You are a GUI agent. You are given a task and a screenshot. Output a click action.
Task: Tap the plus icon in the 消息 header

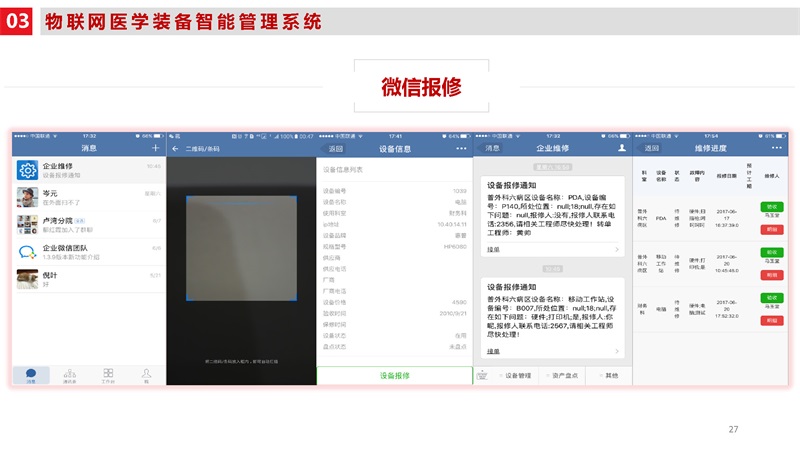tap(156, 148)
